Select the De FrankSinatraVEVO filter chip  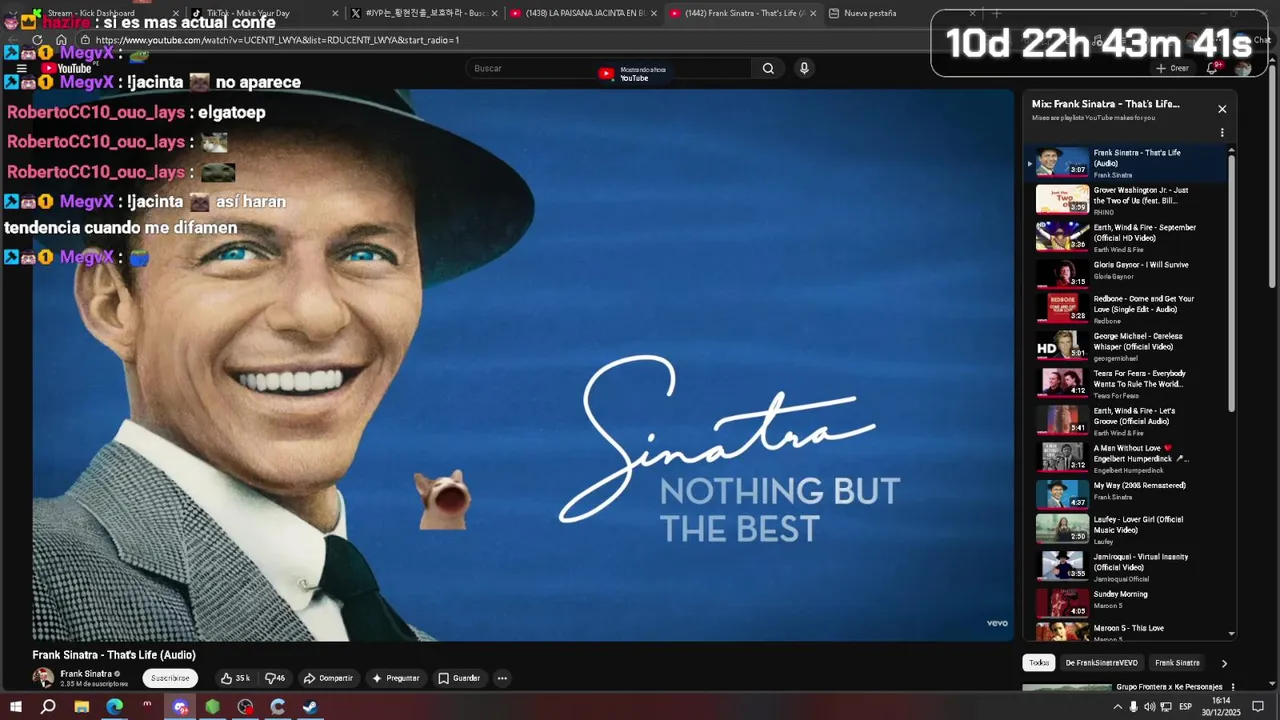1101,662
